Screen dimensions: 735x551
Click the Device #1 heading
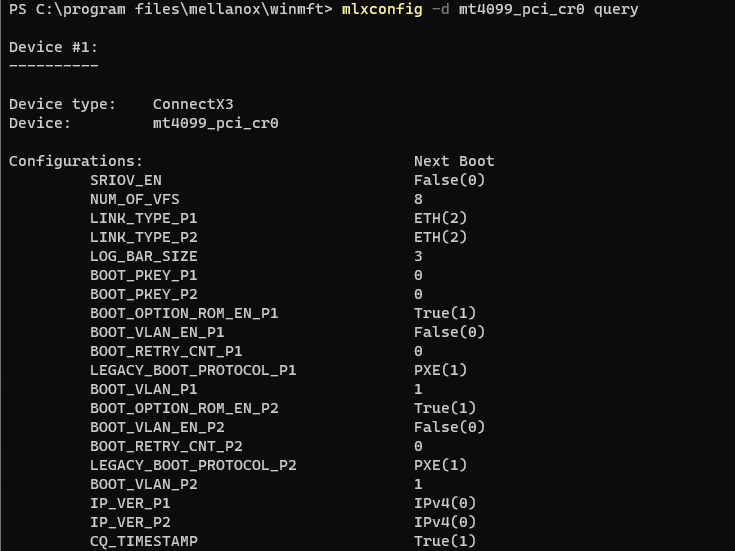pos(53,47)
